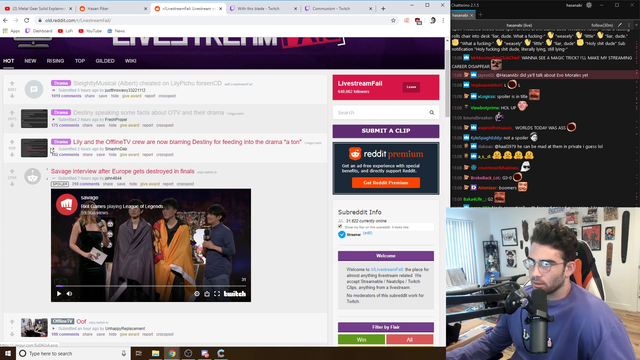Upvote the SleightlyMusical cheated post
Viewport: 640px width, 360px height.
click(x=12, y=83)
